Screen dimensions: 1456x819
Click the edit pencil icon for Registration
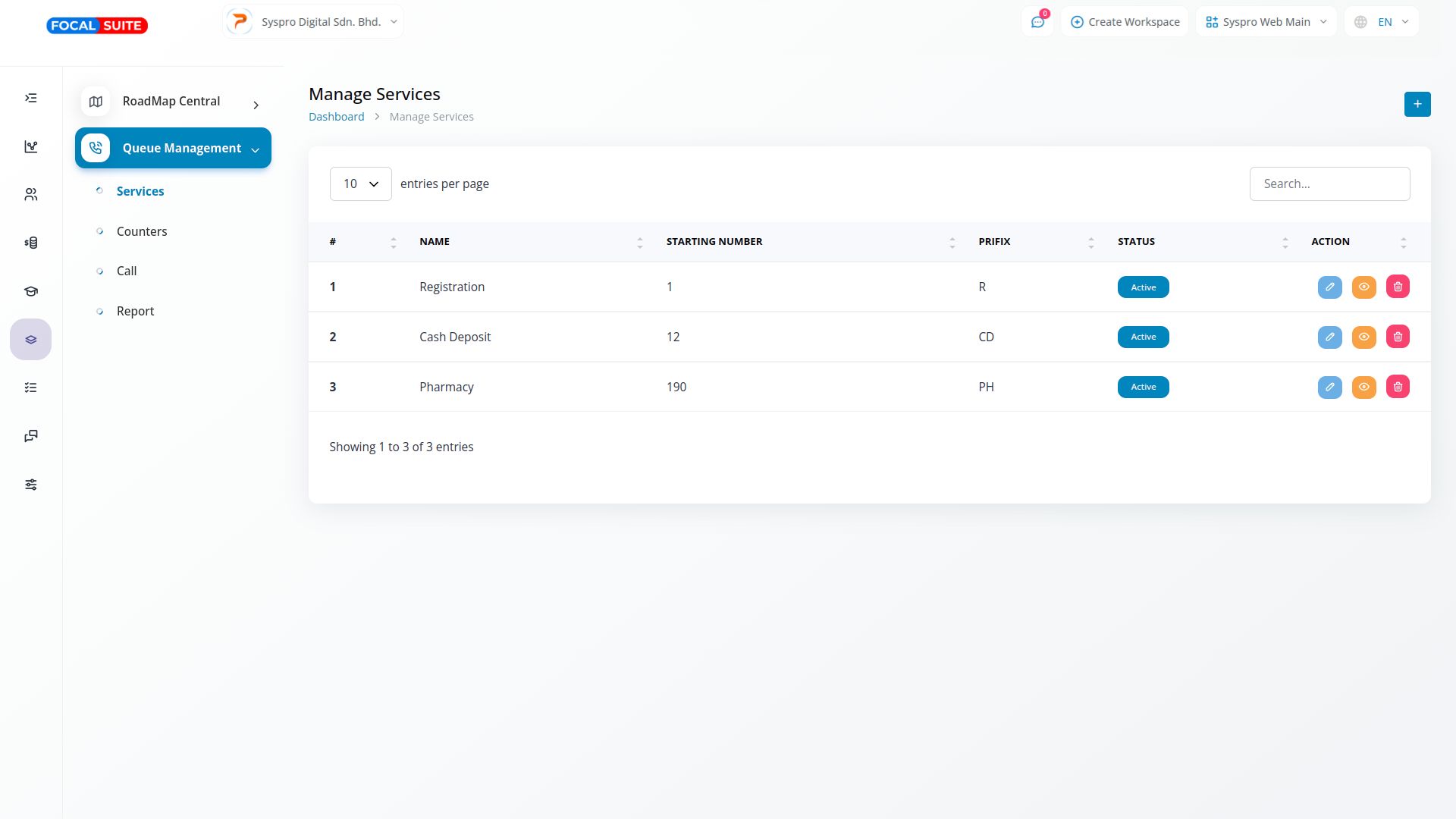pos(1329,287)
